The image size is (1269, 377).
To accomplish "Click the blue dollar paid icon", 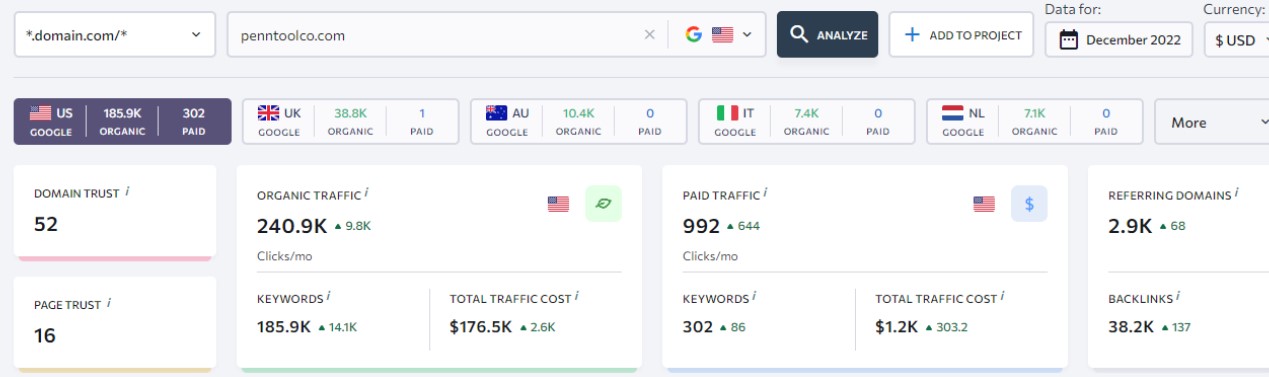I will tap(1029, 204).
